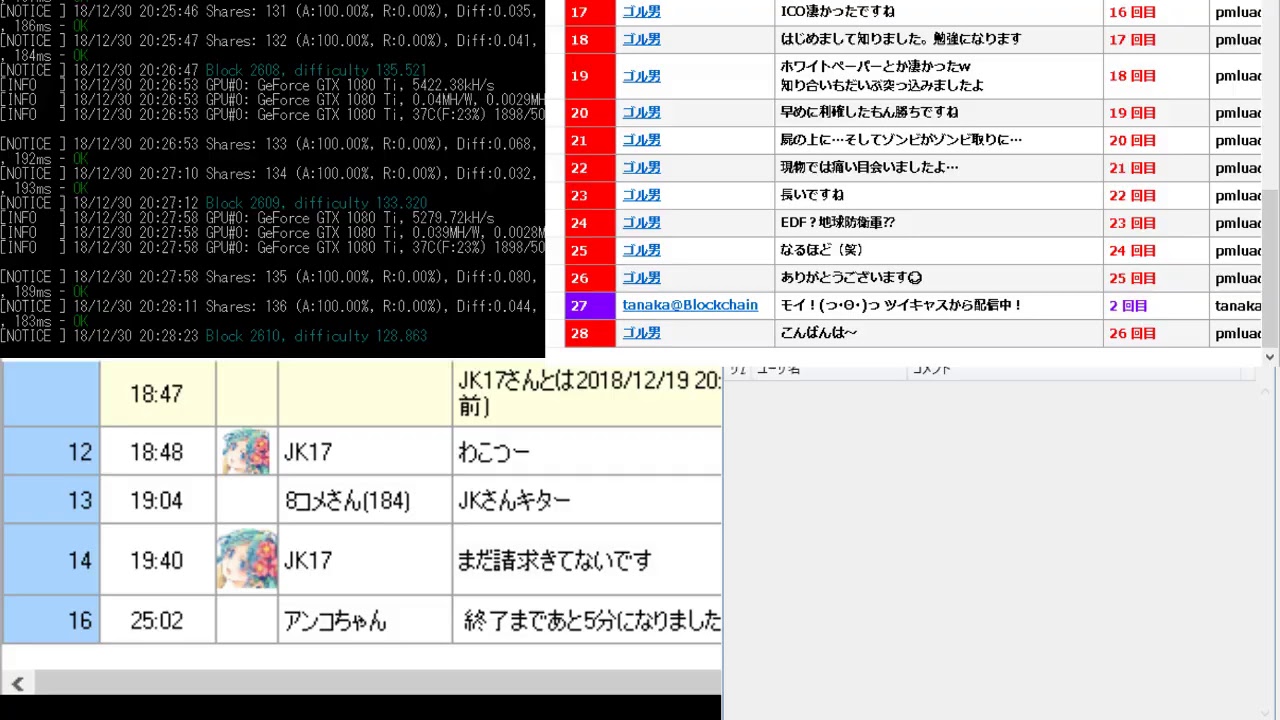Select the comment まだ請求きてないです

pyautogui.click(x=554, y=561)
